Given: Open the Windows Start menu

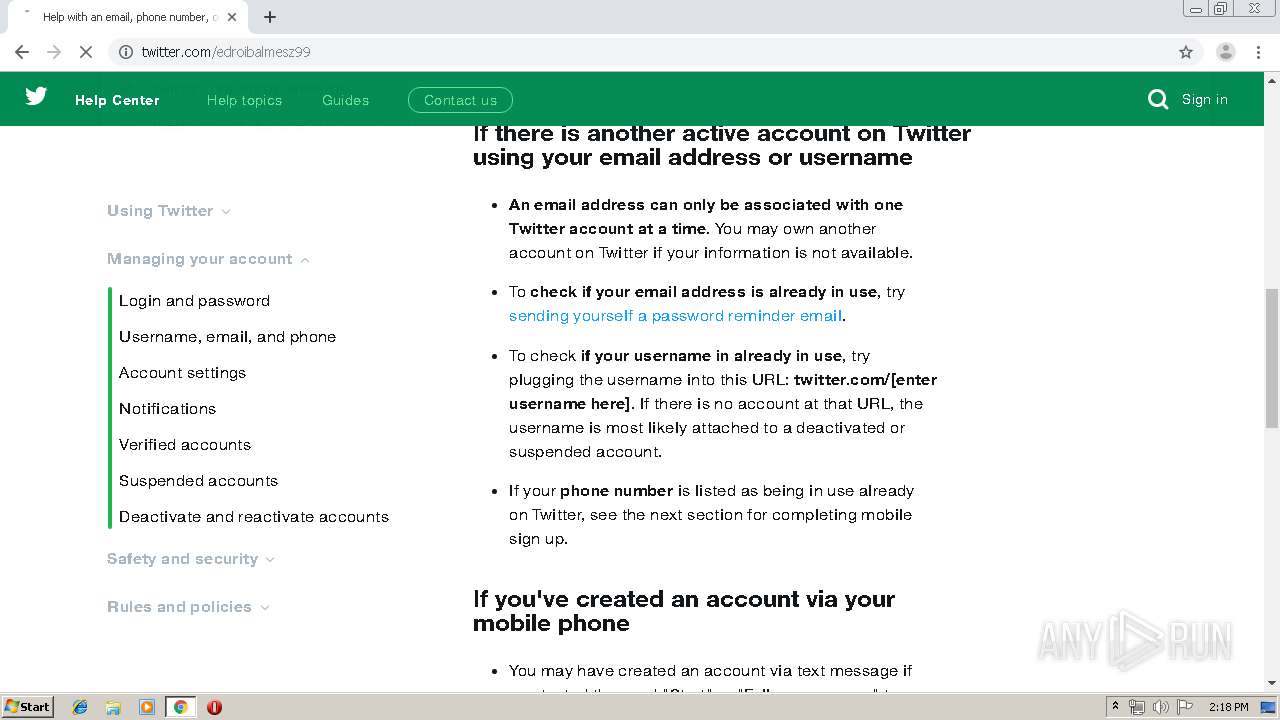Looking at the screenshot, I should click(27, 707).
